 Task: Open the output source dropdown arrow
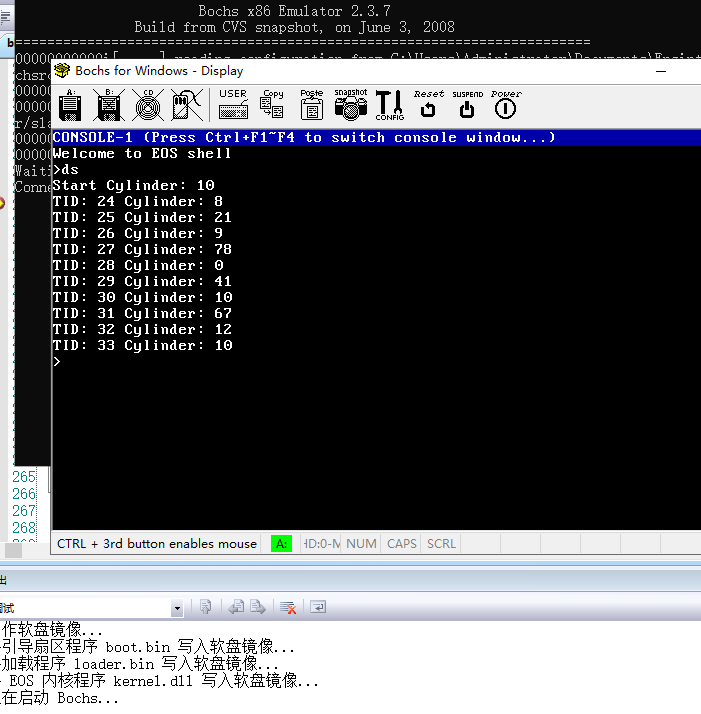click(177, 608)
